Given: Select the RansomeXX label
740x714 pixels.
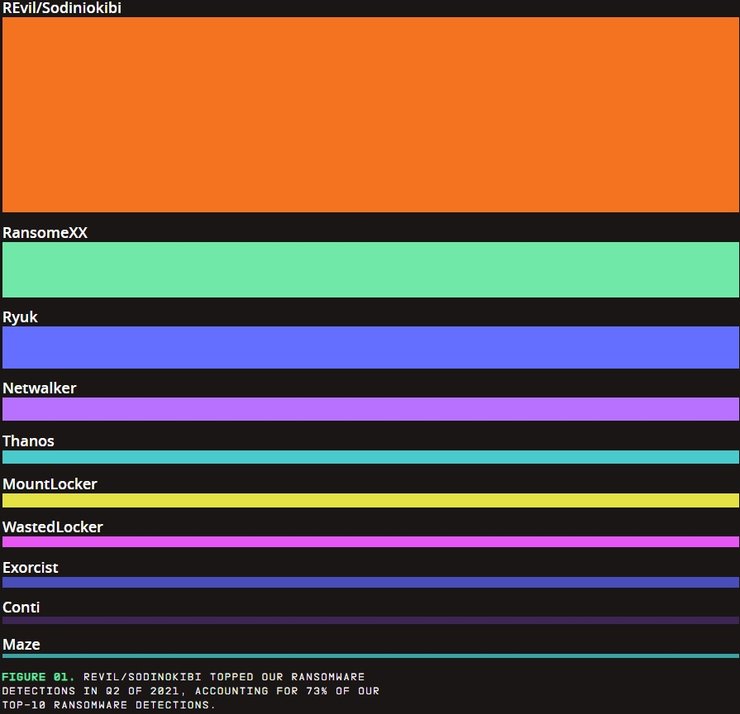Looking at the screenshot, I should pos(45,232).
